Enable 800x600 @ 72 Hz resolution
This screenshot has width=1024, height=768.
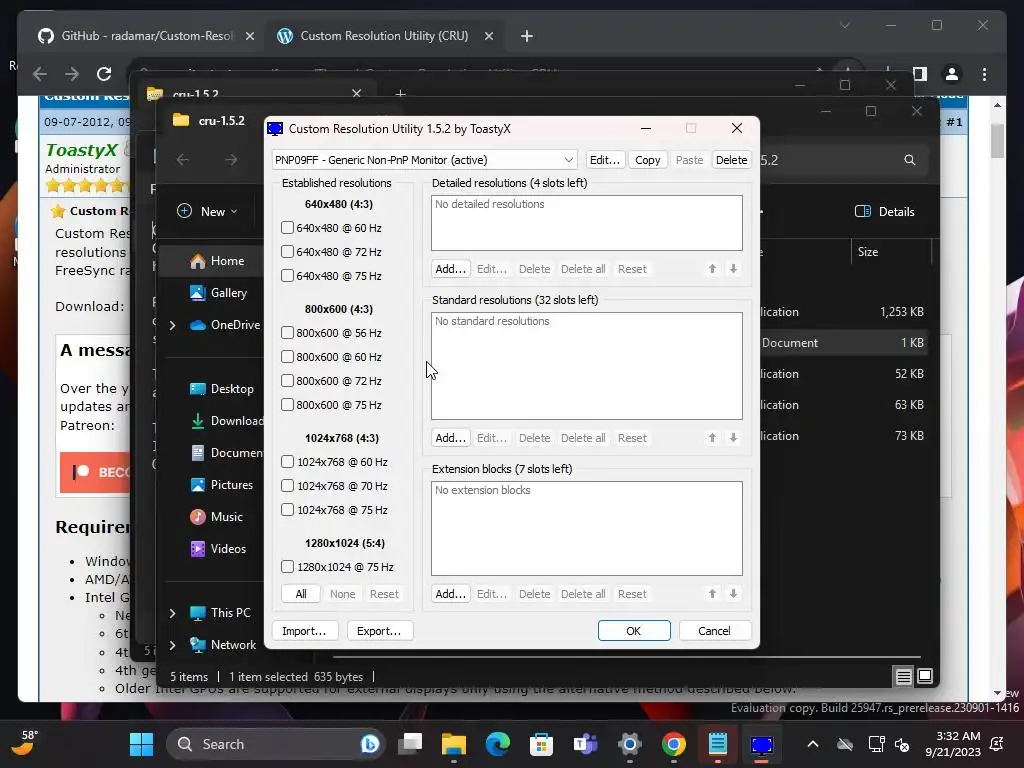287,381
